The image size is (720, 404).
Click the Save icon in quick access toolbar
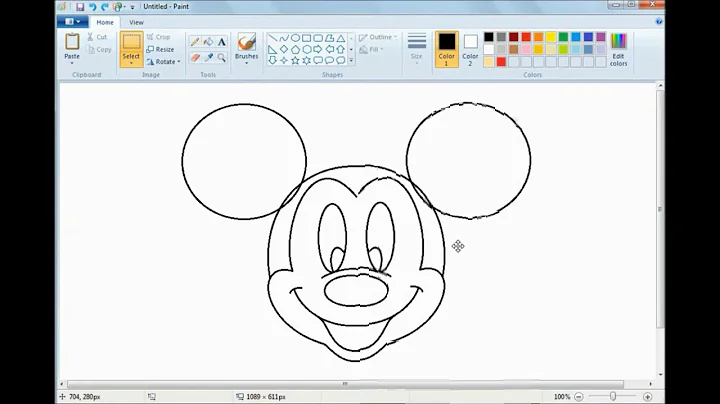click(x=80, y=7)
